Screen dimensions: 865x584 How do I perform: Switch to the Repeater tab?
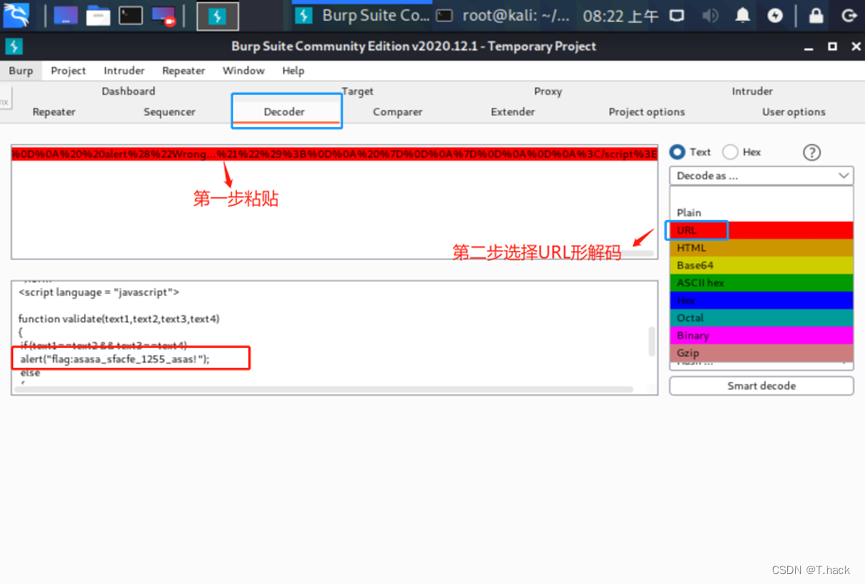(54, 112)
